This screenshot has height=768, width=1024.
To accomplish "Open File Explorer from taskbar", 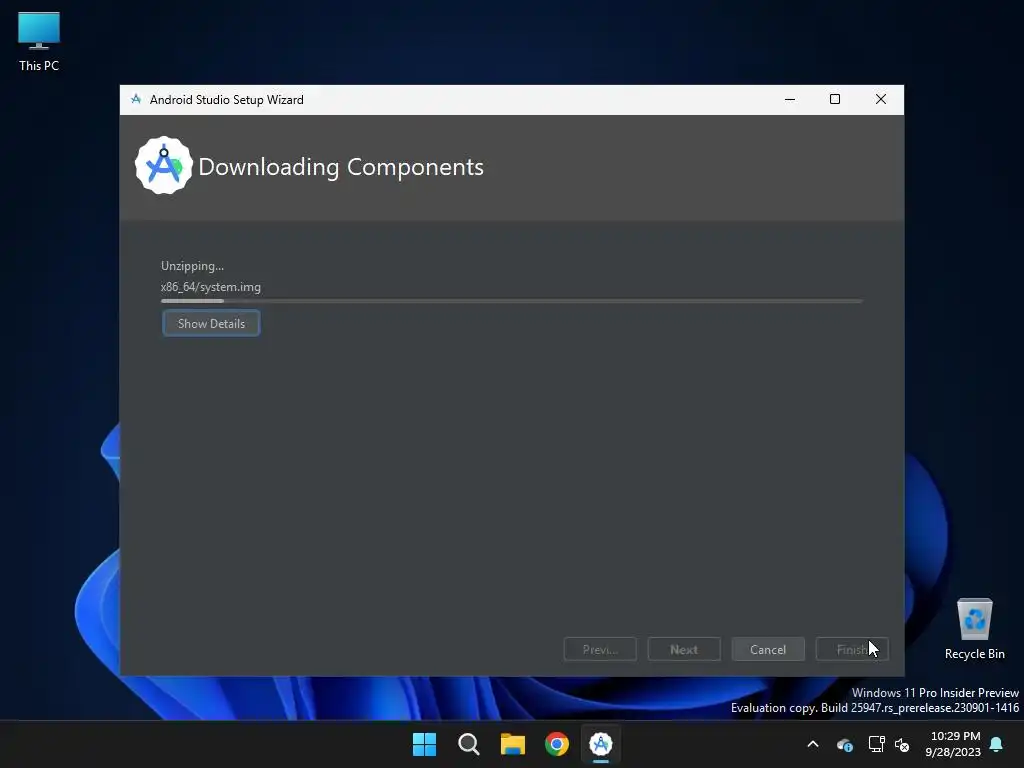I will (x=513, y=744).
